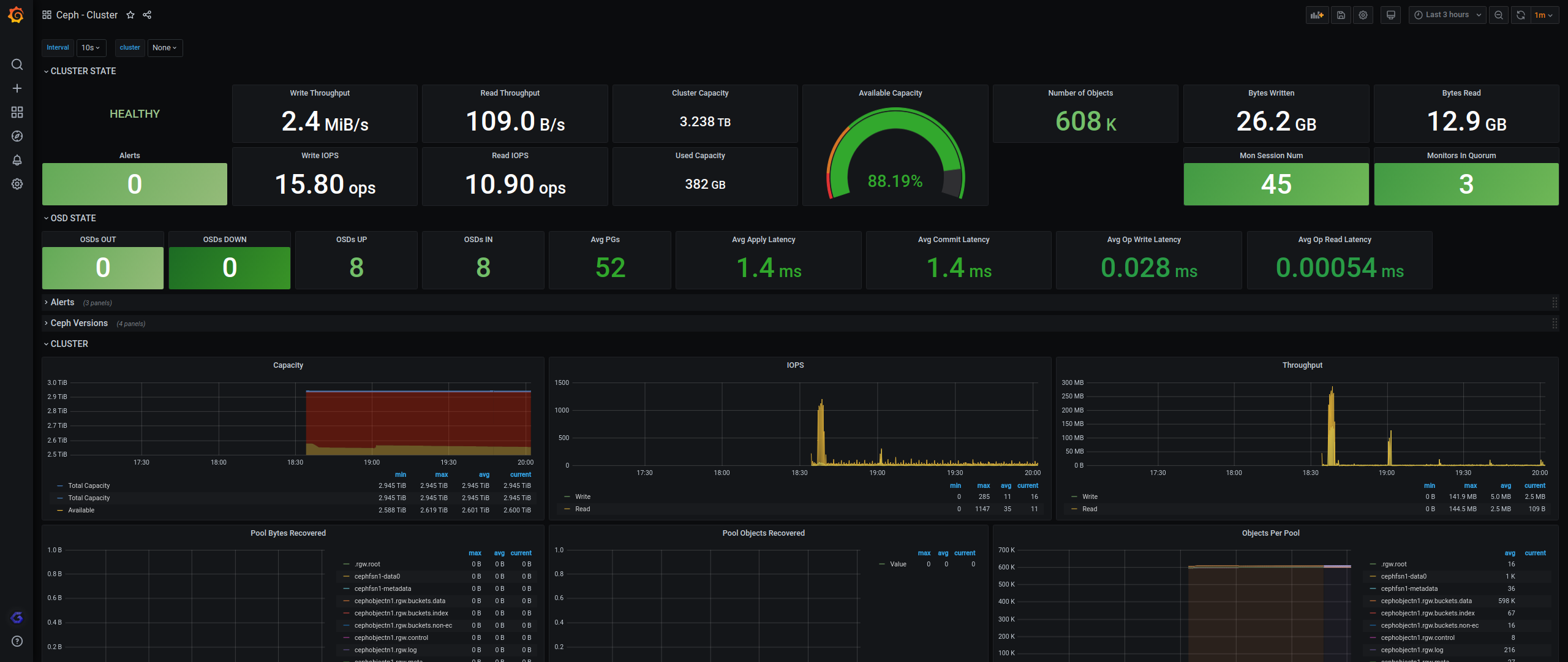This screenshot has width=1568, height=662.
Task: Toggle Available series in Capacity legend
Action: tap(81, 510)
